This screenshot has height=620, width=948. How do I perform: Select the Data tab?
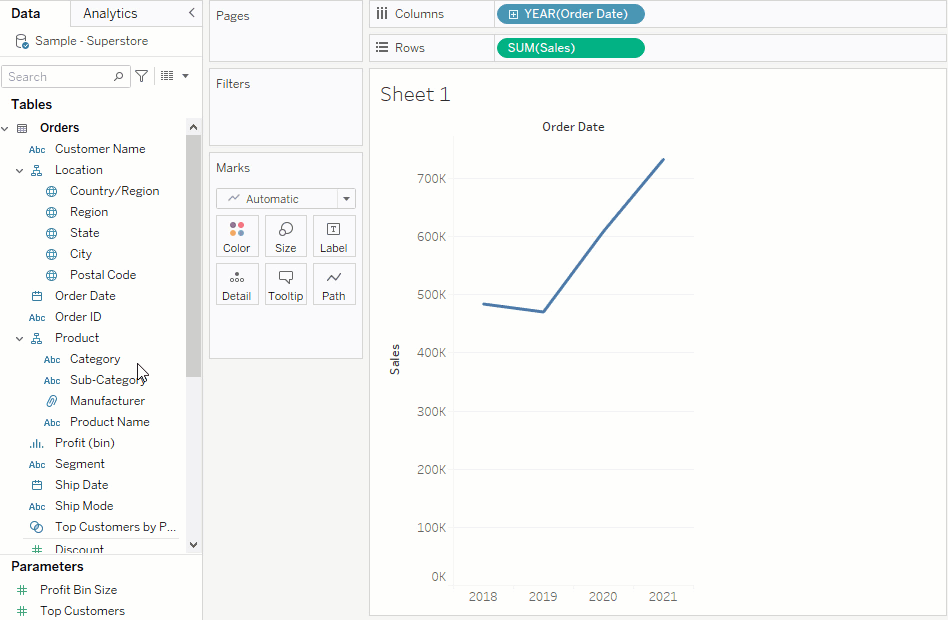(x=26, y=13)
